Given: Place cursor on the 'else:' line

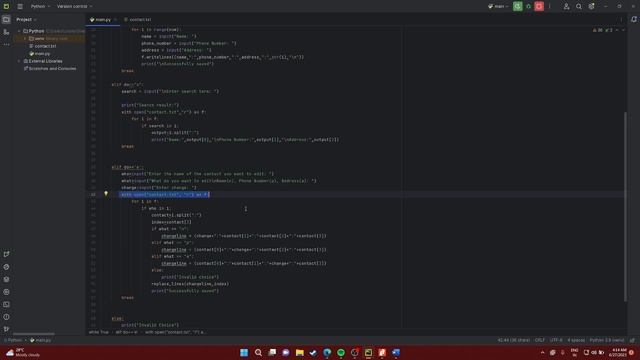Looking at the screenshot, I should pos(118,318).
